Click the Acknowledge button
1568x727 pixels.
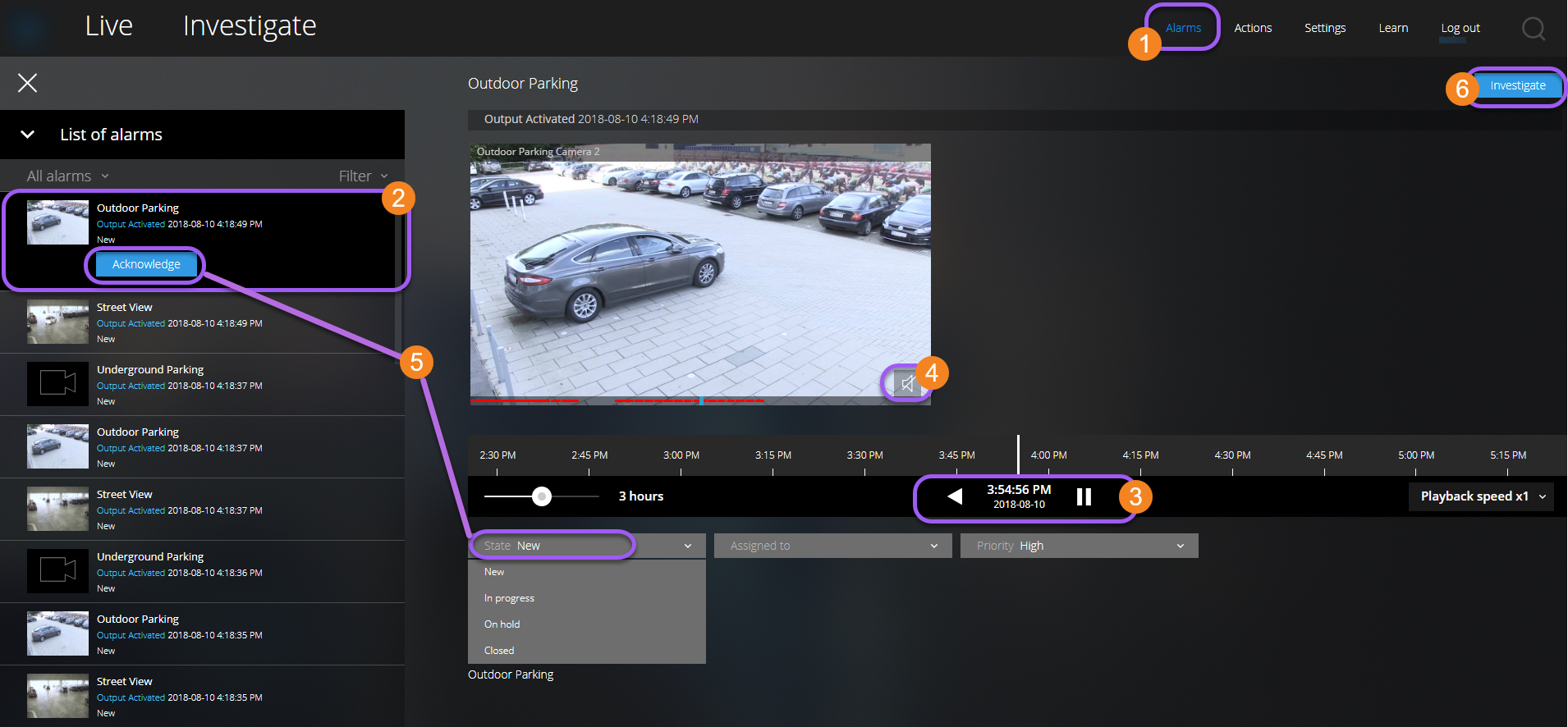[x=146, y=264]
